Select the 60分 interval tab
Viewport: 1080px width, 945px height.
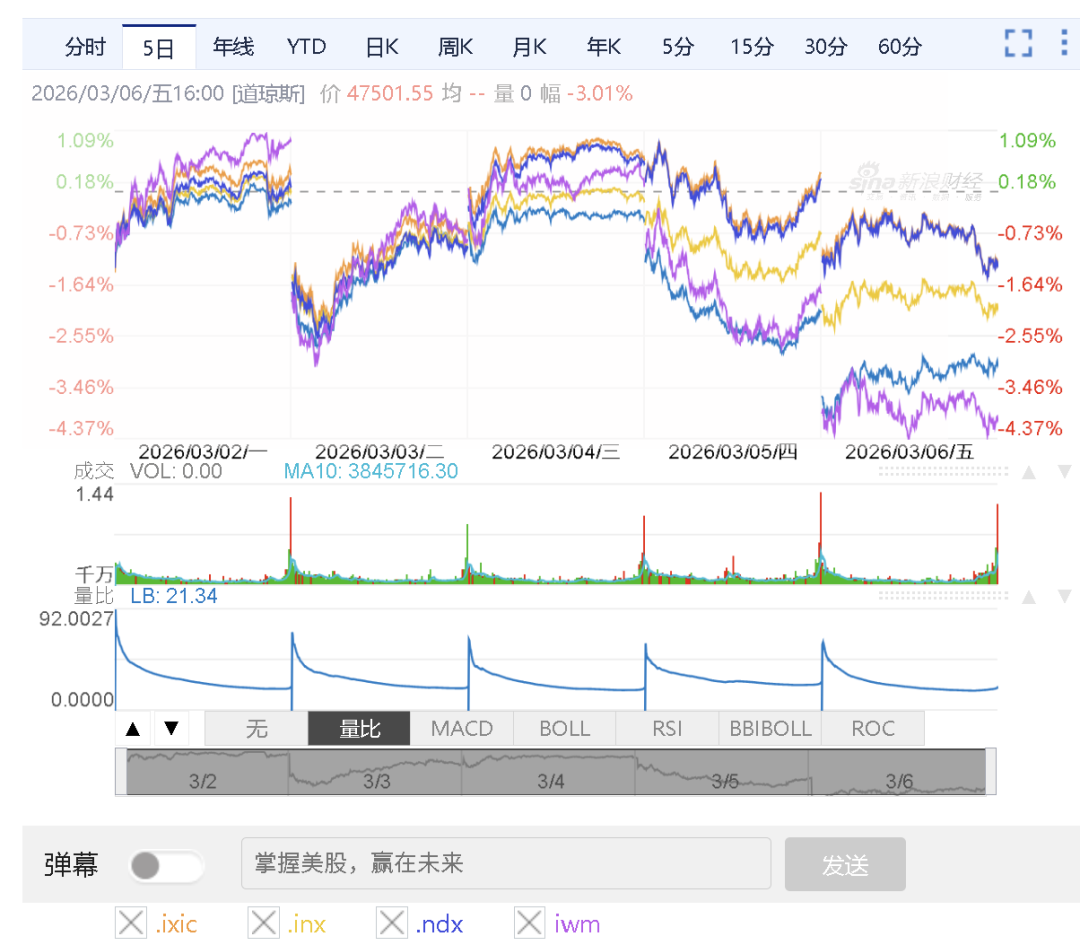click(x=900, y=47)
